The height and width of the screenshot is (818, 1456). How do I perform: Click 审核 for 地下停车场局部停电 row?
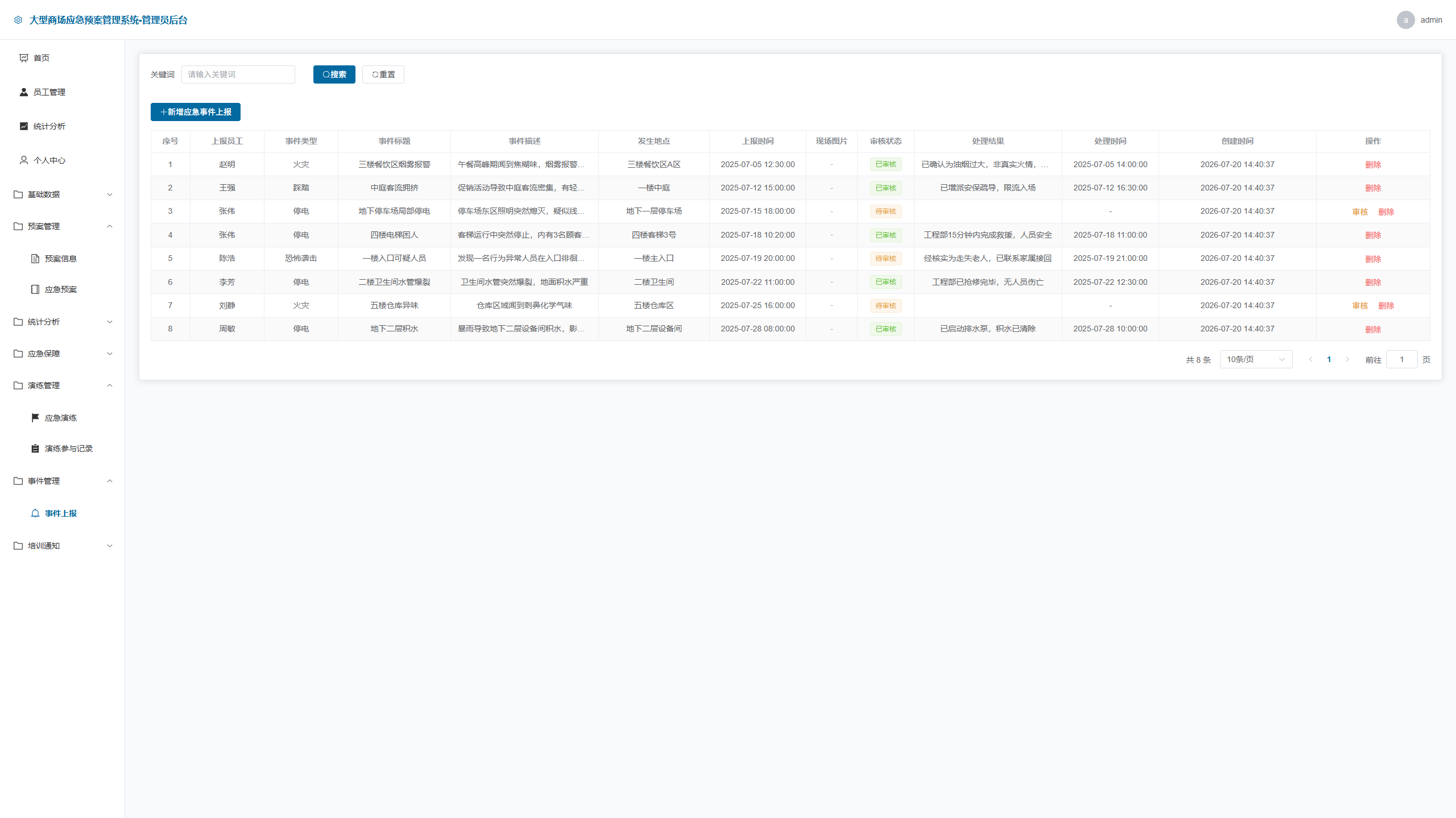[1360, 211]
